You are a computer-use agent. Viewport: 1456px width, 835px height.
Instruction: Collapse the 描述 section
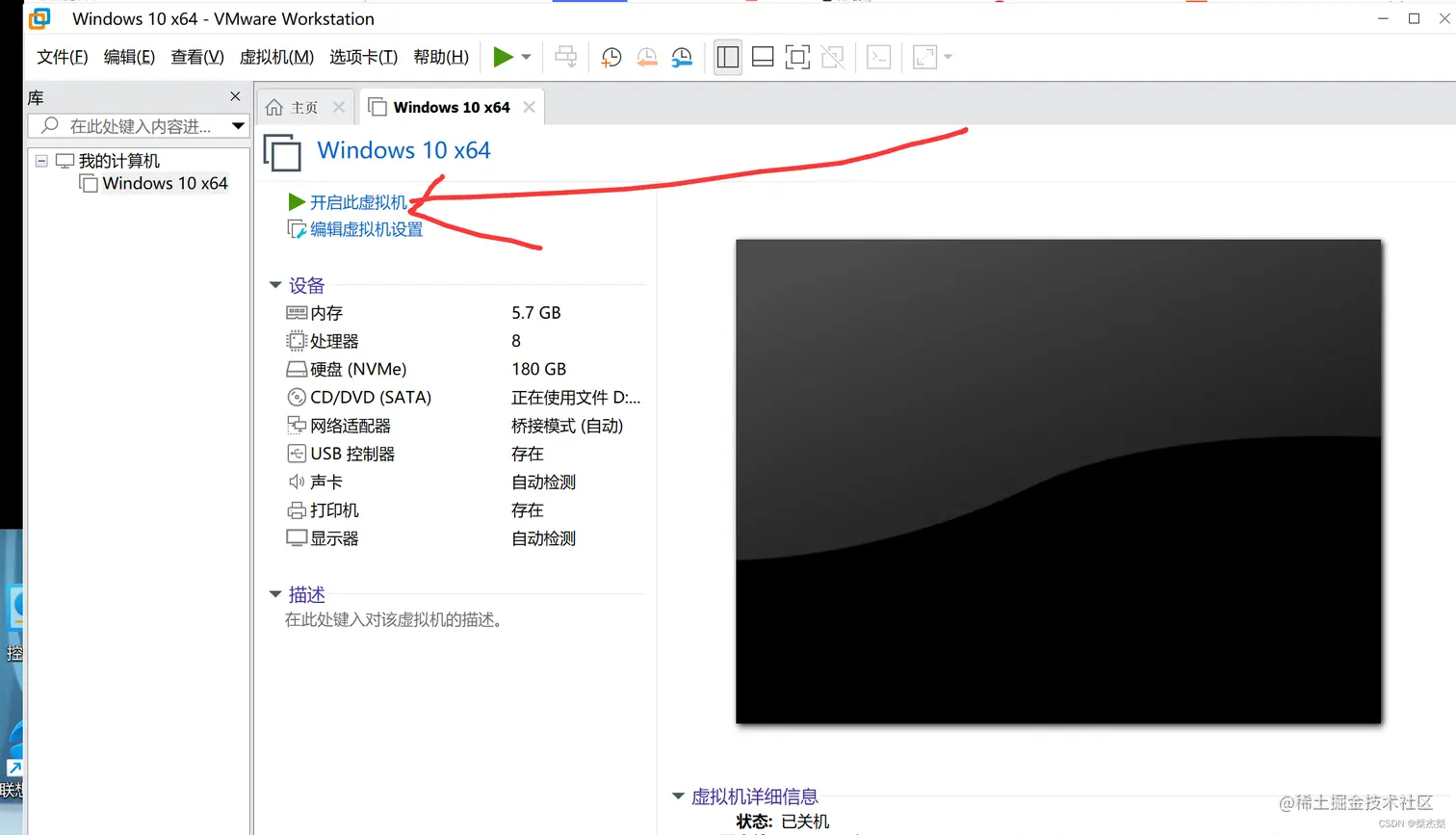(x=275, y=594)
